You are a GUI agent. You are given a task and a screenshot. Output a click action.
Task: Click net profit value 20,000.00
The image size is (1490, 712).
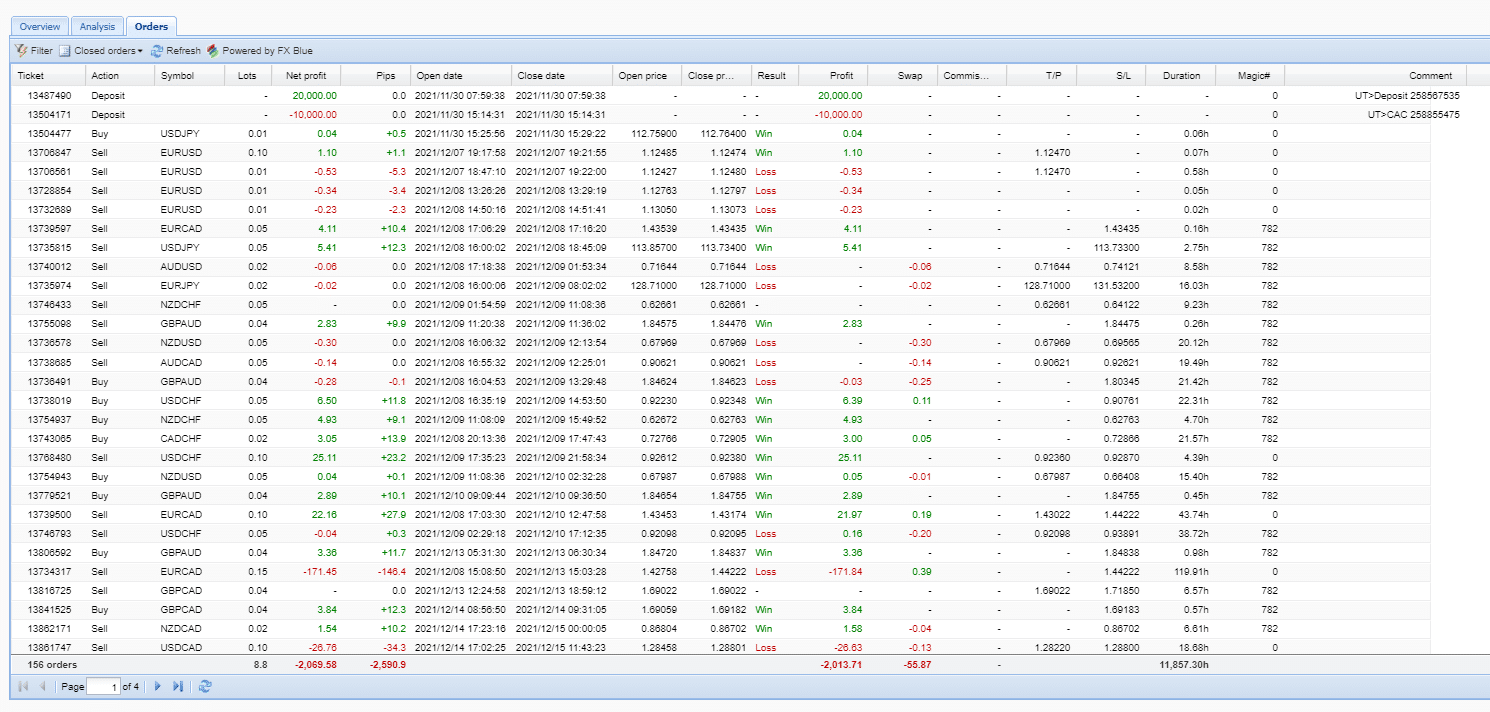[314, 96]
